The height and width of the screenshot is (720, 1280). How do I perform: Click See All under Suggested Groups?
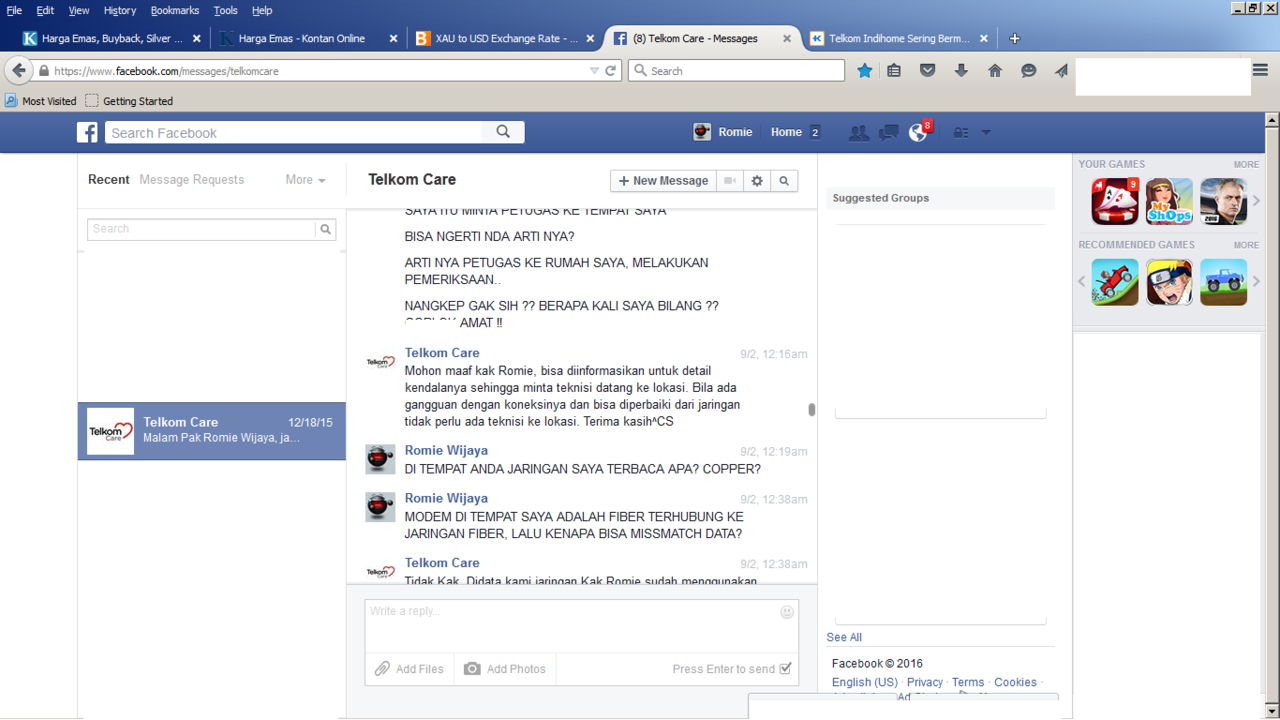pos(844,637)
